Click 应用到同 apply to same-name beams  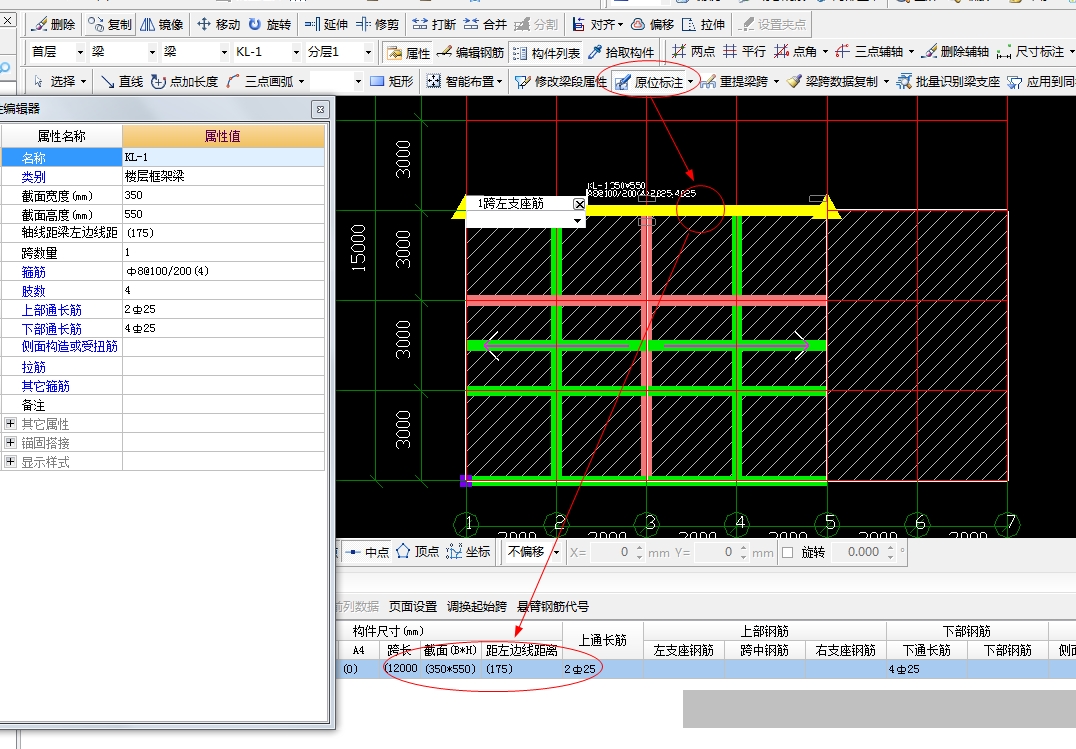(1041, 82)
